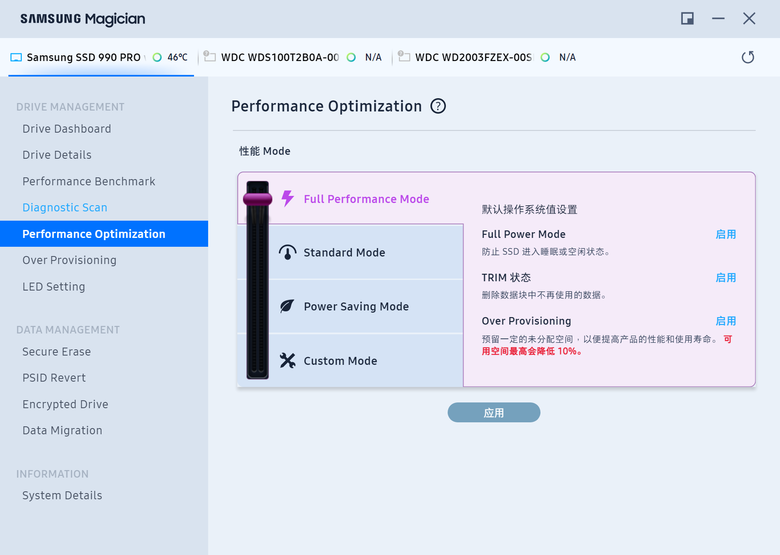Go to Performance Benchmark
The height and width of the screenshot is (555, 780).
tap(89, 182)
